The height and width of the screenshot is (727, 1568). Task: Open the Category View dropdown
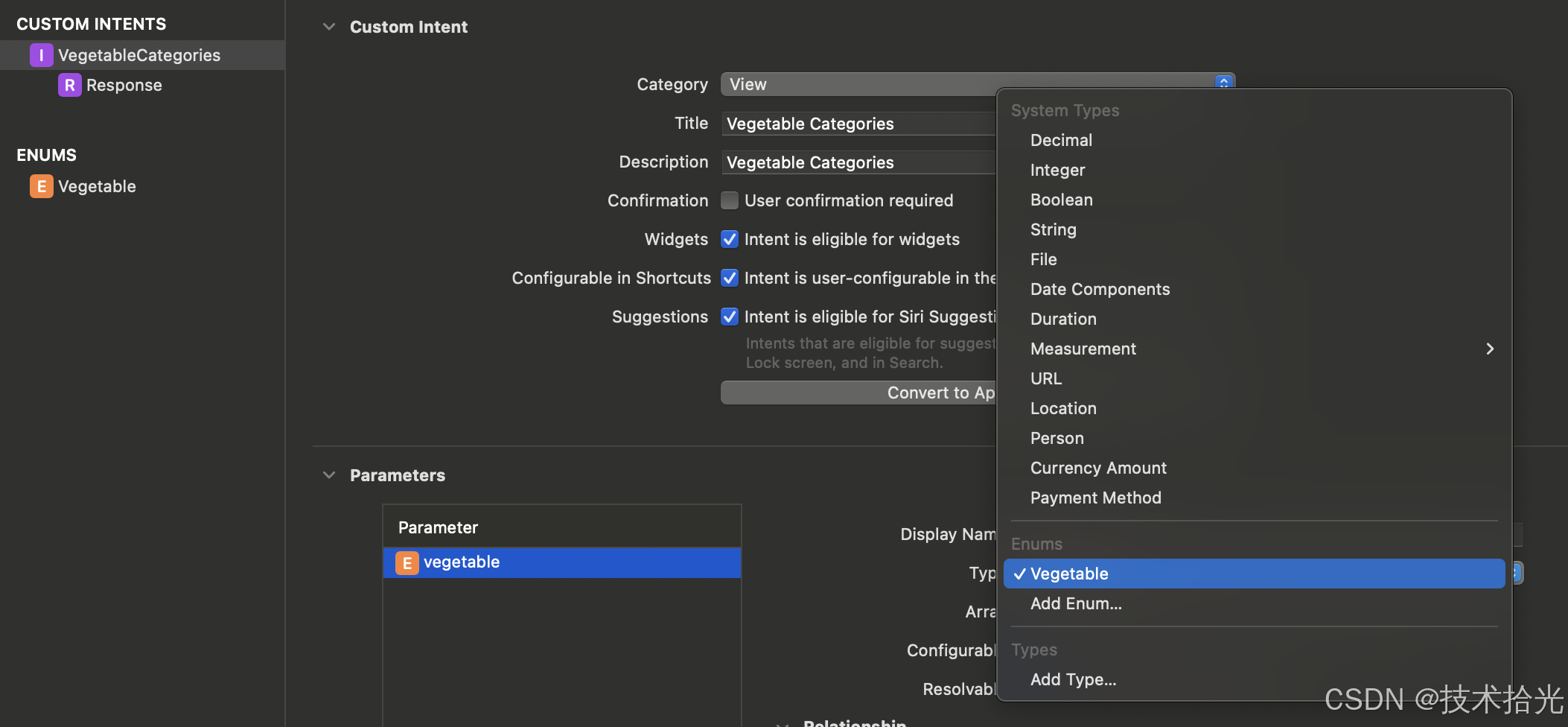coord(977,84)
